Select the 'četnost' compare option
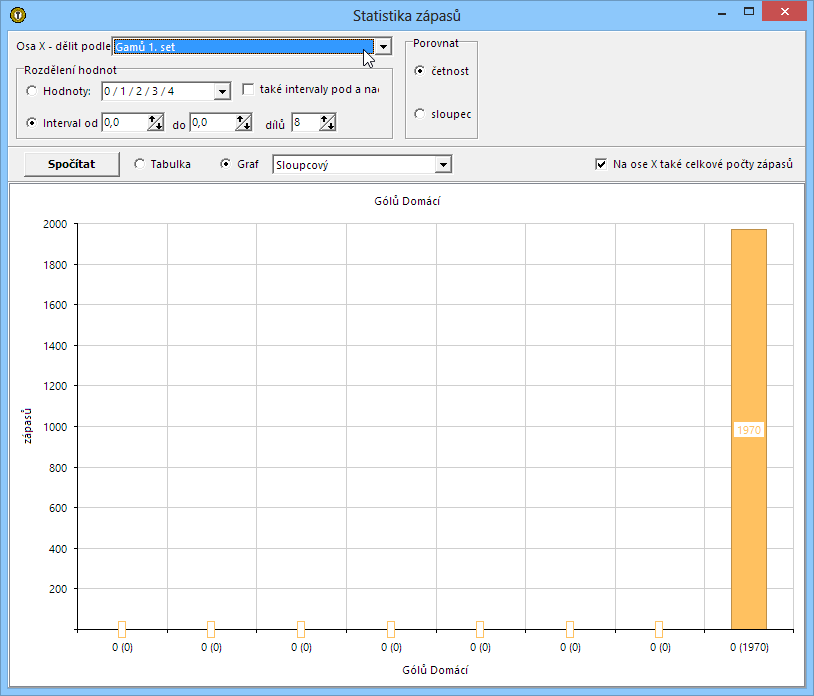The height and width of the screenshot is (696, 814). tap(420, 71)
